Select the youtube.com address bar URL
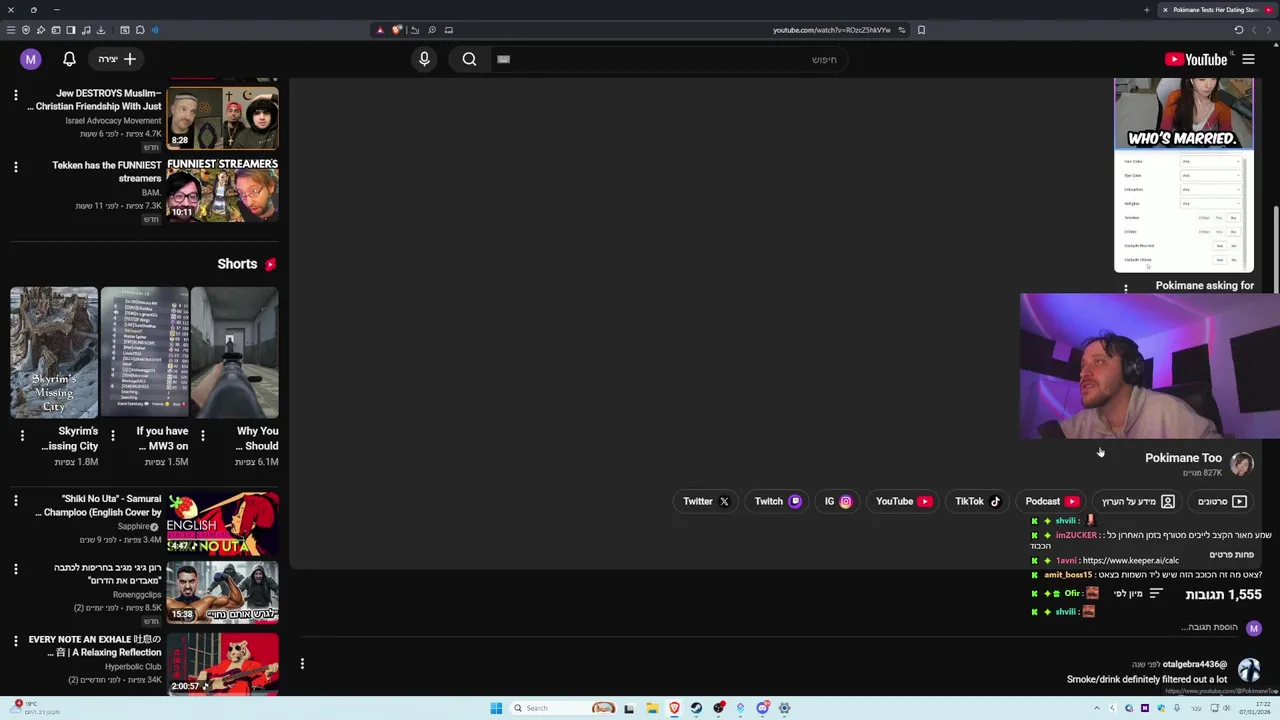This screenshot has width=1280, height=720. (x=831, y=30)
